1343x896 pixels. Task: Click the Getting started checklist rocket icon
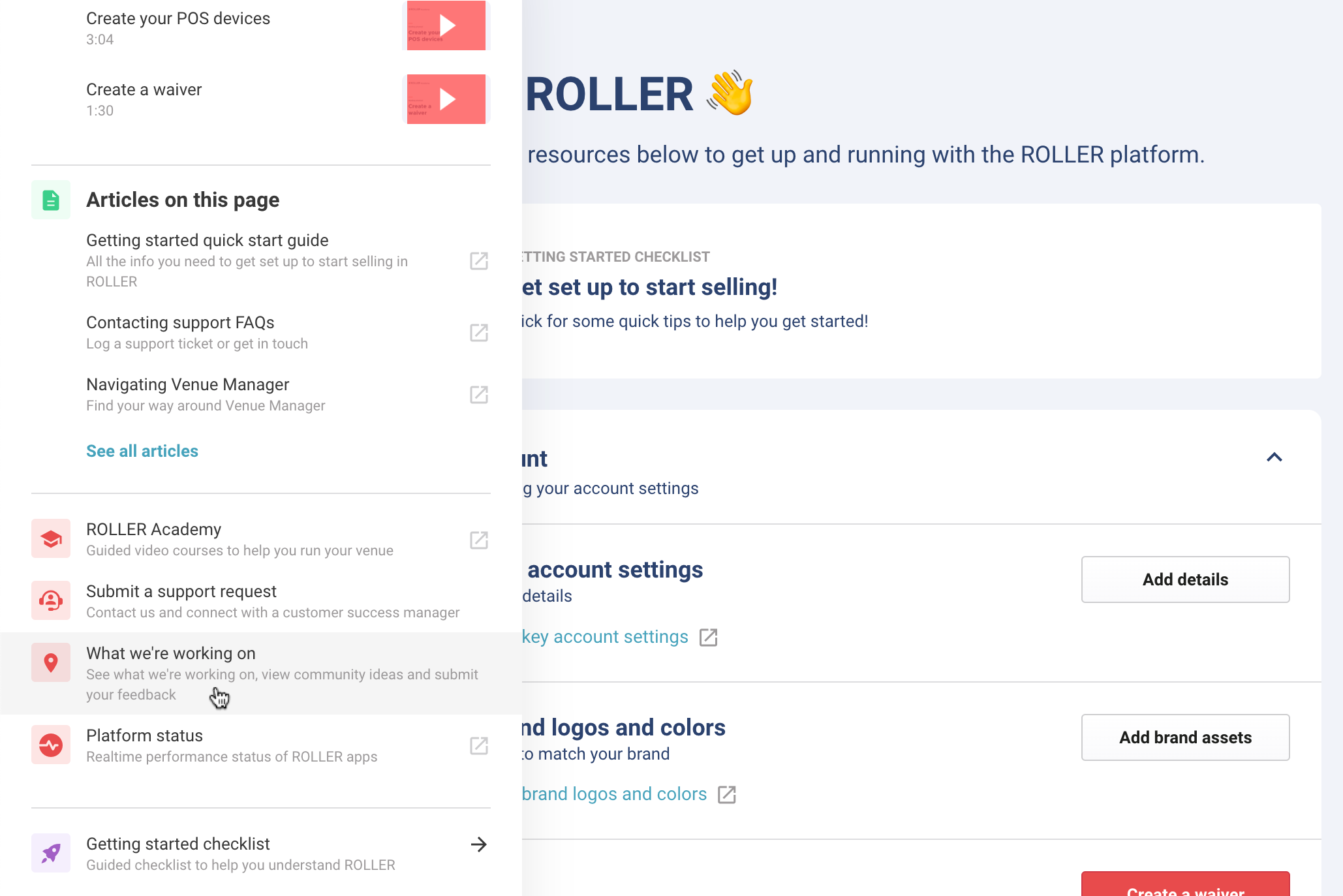point(51,853)
